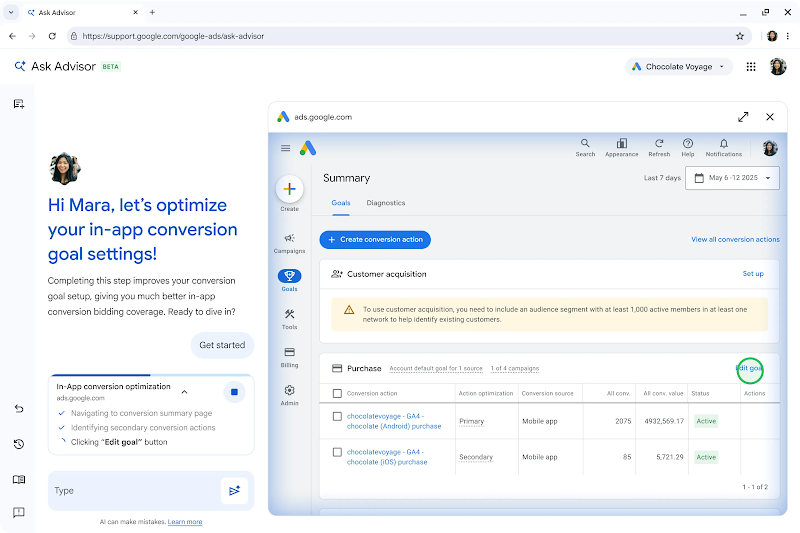Image resolution: width=800 pixels, height=533 pixels.
Task: Click the Google Ads logo in preview
Action: pos(308,148)
